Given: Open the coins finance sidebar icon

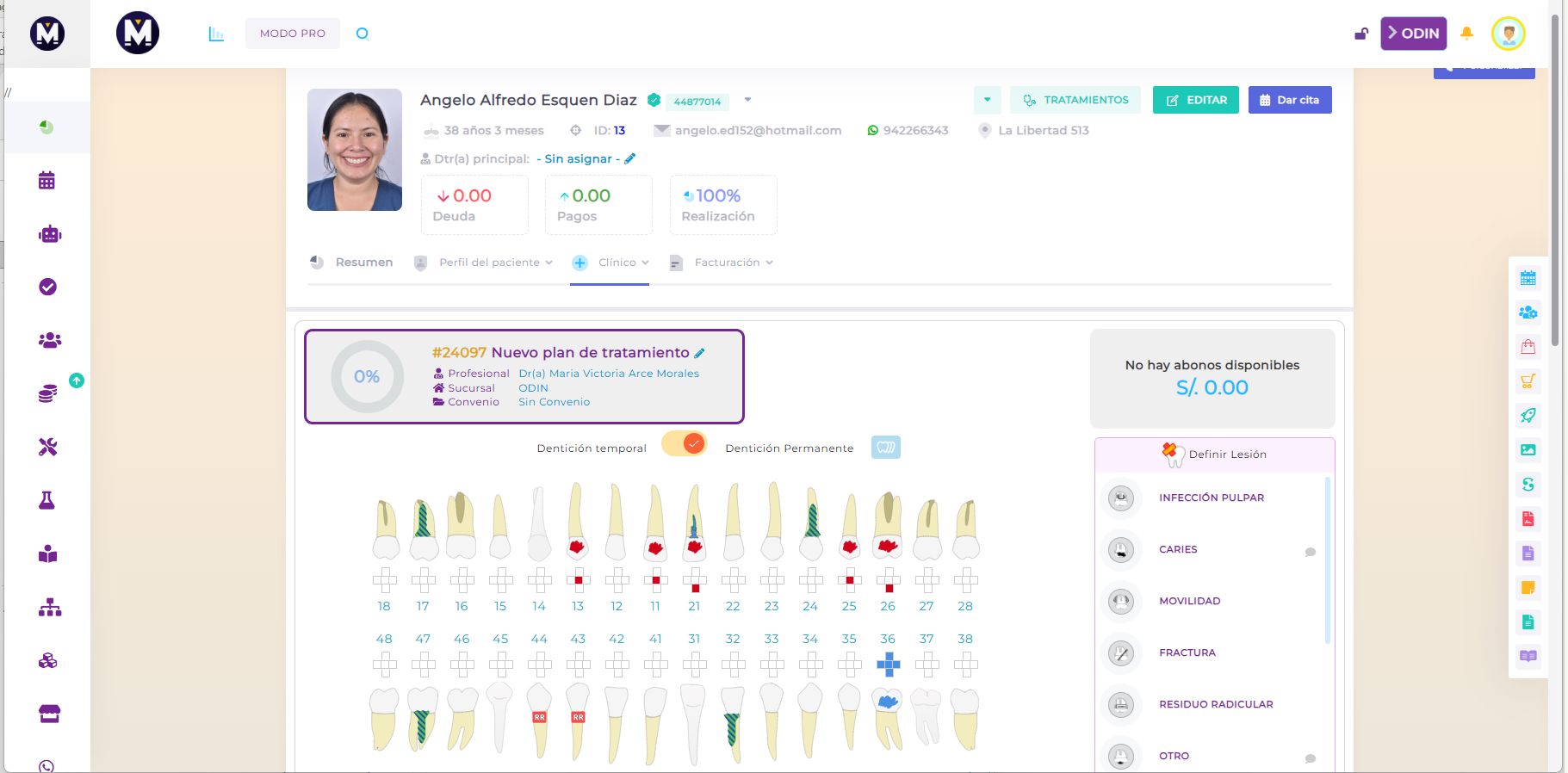Looking at the screenshot, I should pyautogui.click(x=48, y=393).
